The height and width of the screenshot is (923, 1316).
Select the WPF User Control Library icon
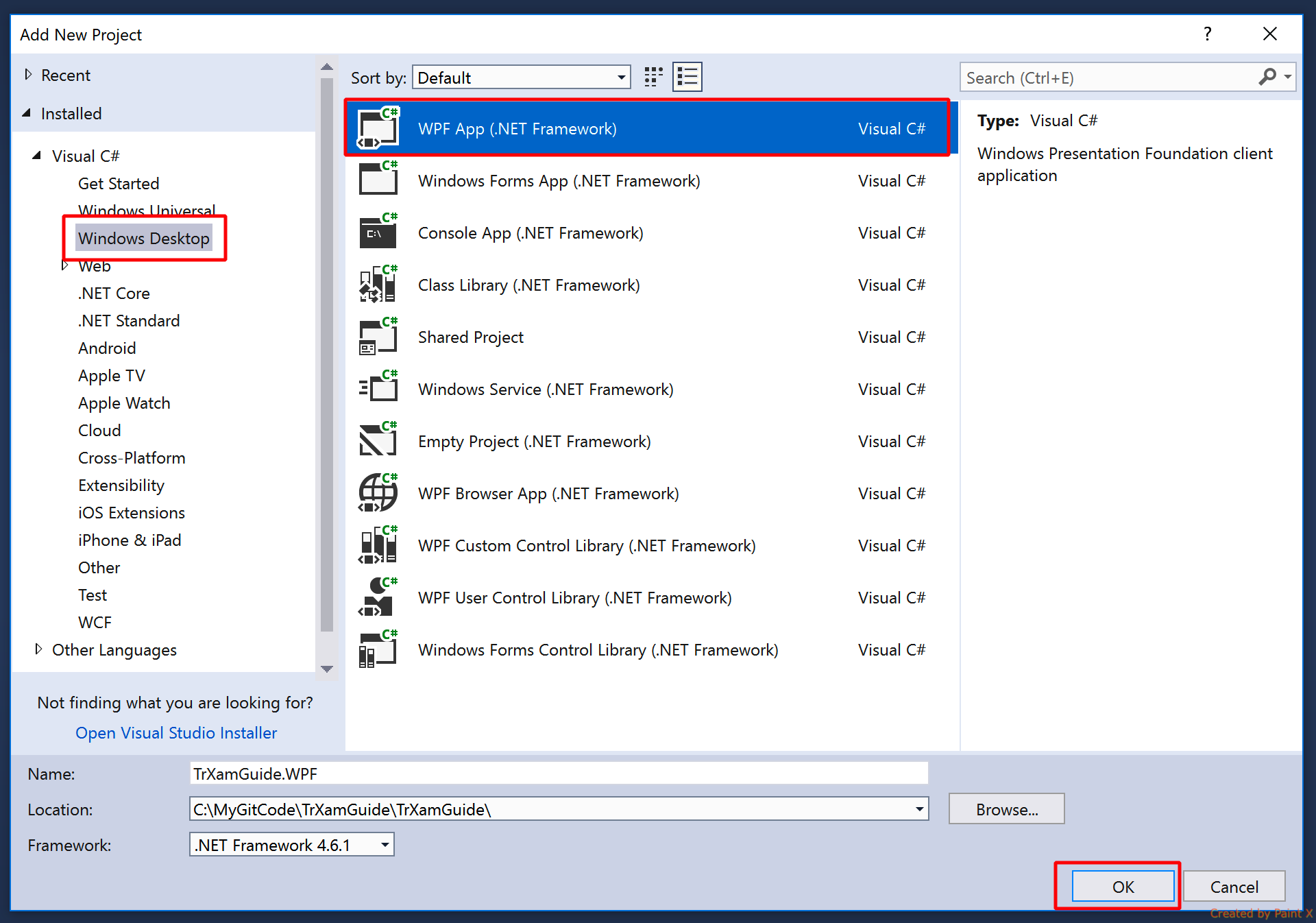[x=378, y=597]
